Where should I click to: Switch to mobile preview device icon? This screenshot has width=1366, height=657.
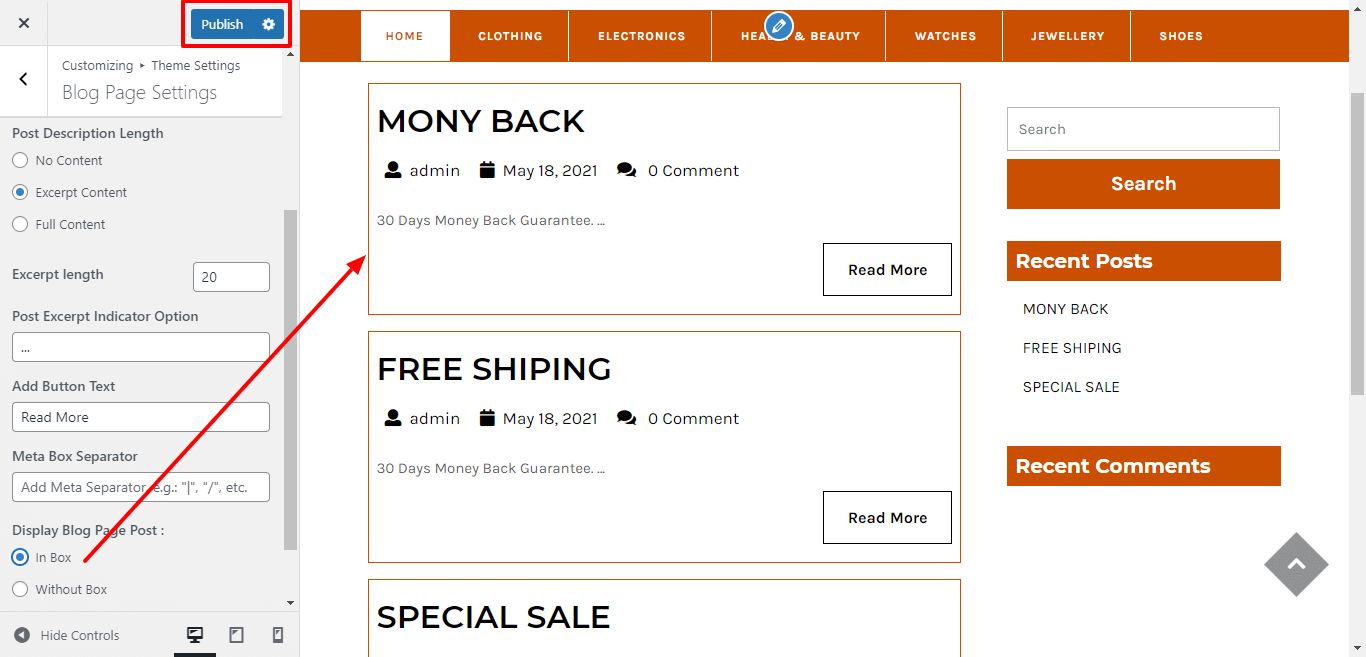click(278, 635)
